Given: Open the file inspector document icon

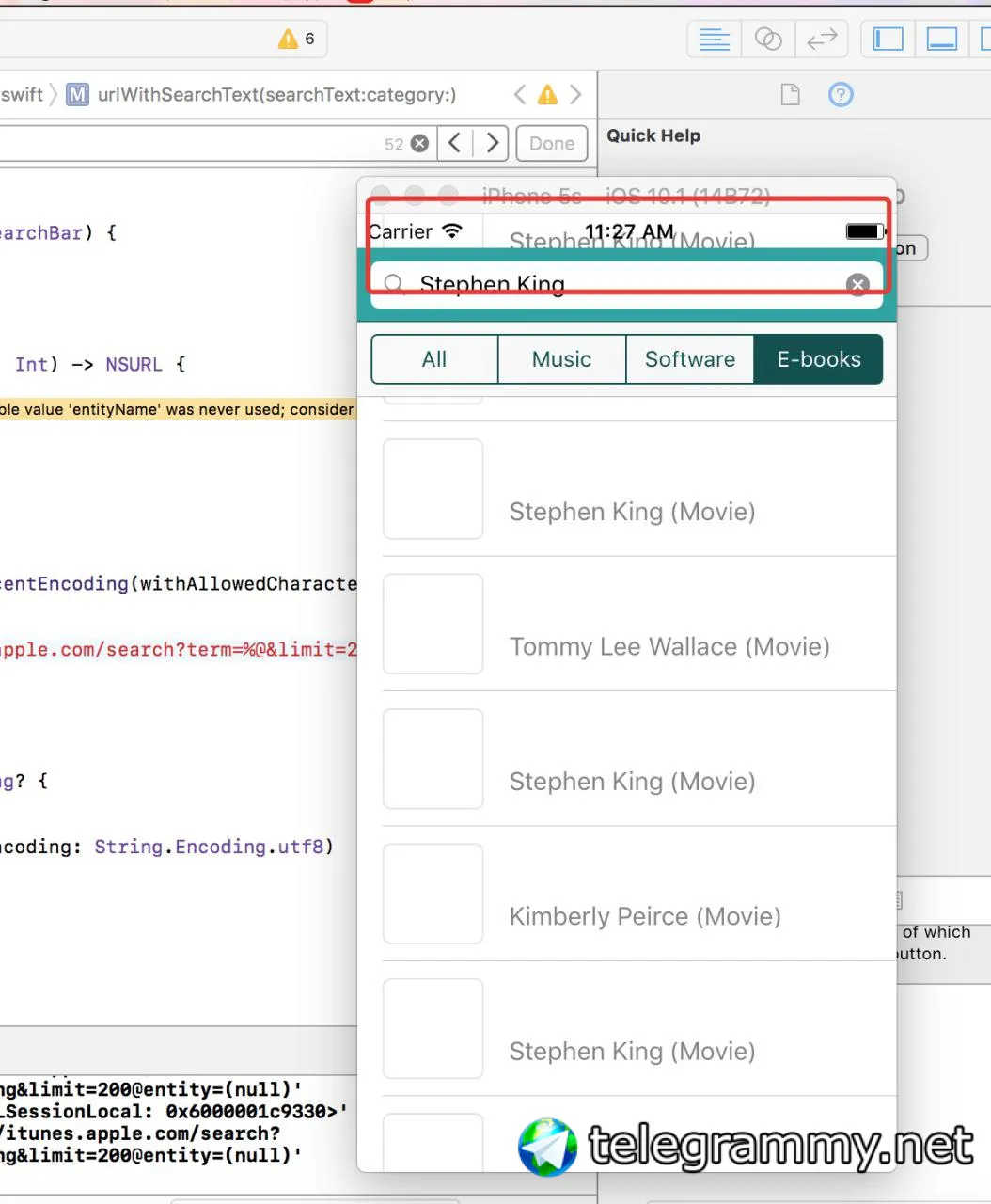Looking at the screenshot, I should (x=790, y=94).
